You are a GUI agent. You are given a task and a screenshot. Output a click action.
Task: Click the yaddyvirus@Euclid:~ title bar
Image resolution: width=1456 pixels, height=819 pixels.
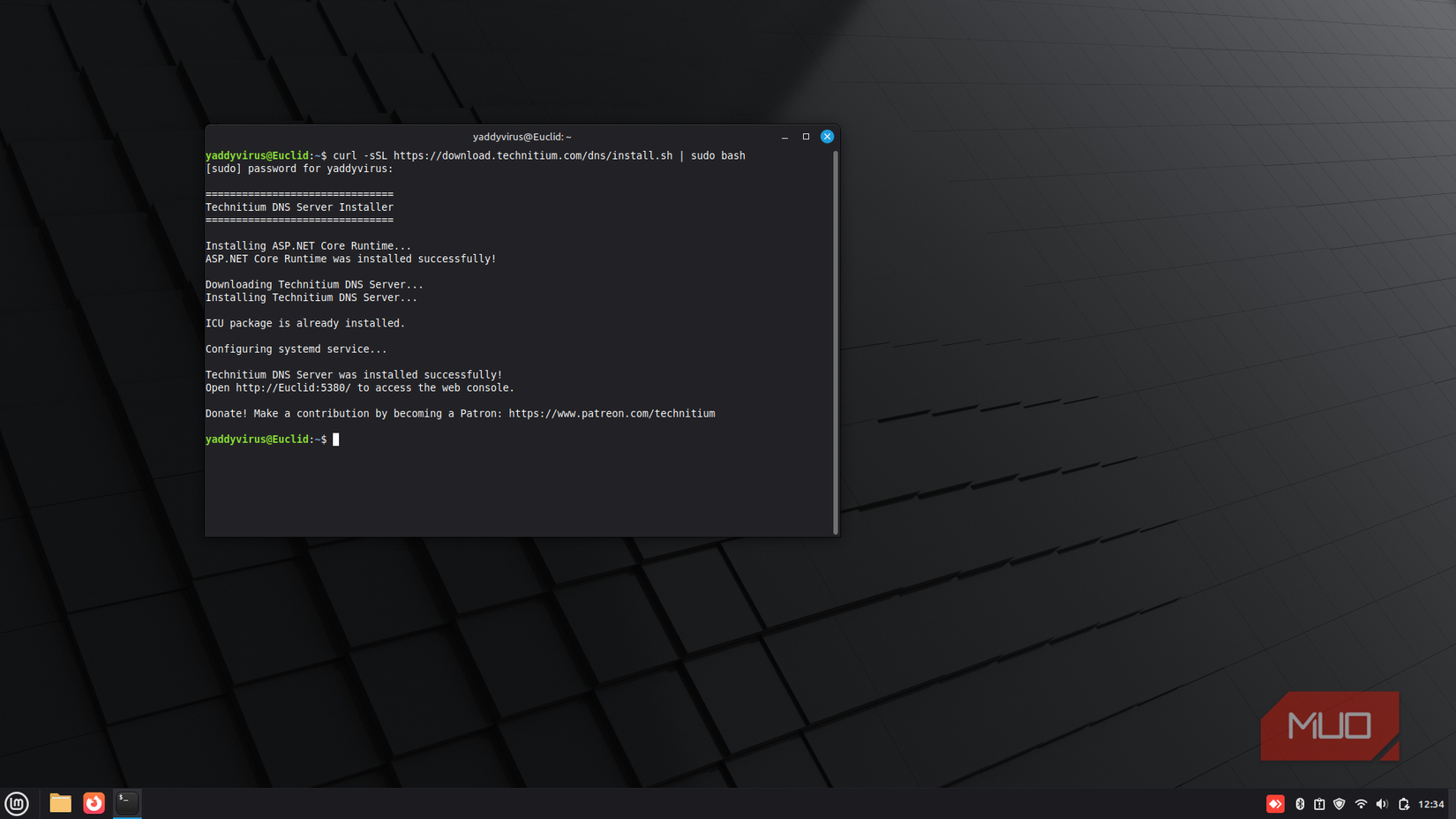click(x=522, y=137)
